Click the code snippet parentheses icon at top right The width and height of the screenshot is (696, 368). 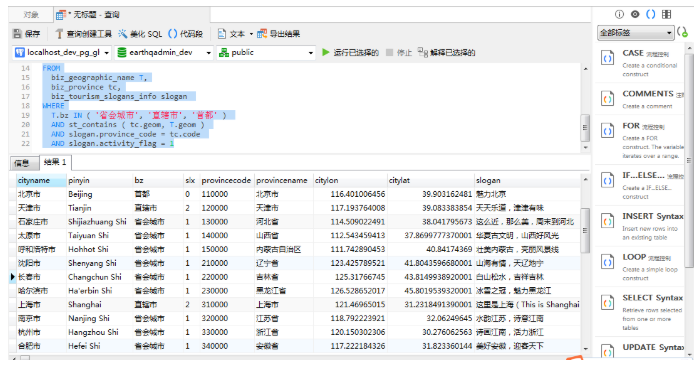650,14
